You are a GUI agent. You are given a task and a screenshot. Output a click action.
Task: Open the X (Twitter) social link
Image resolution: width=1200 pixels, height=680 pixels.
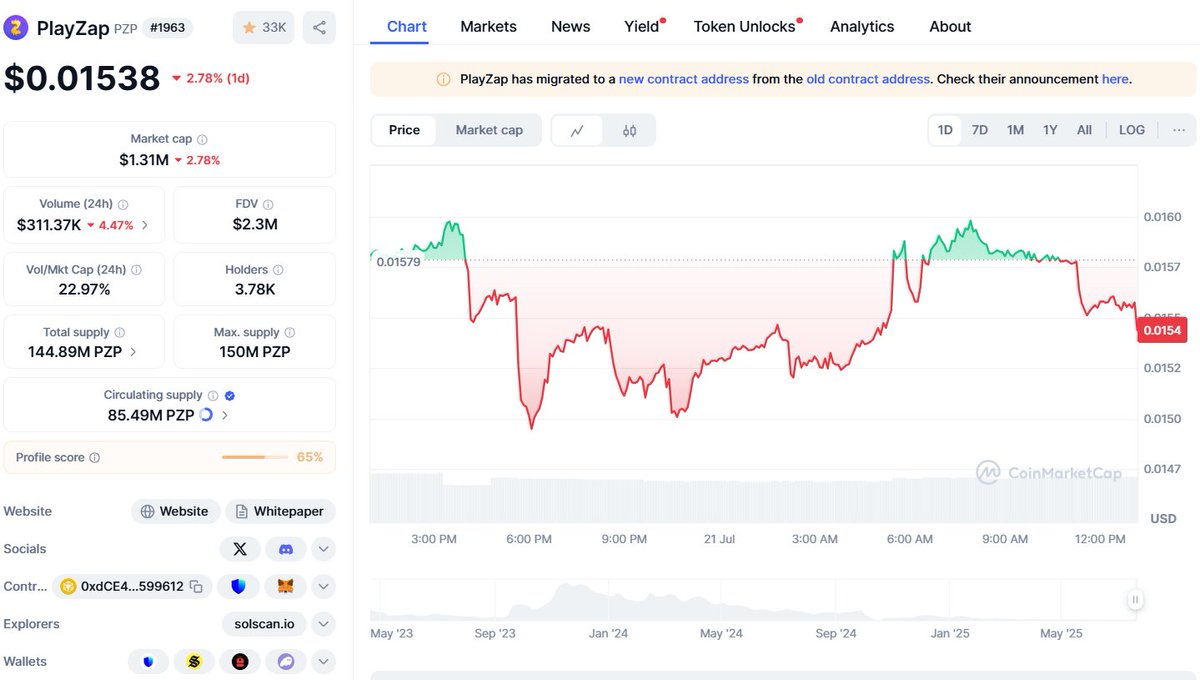(240, 549)
